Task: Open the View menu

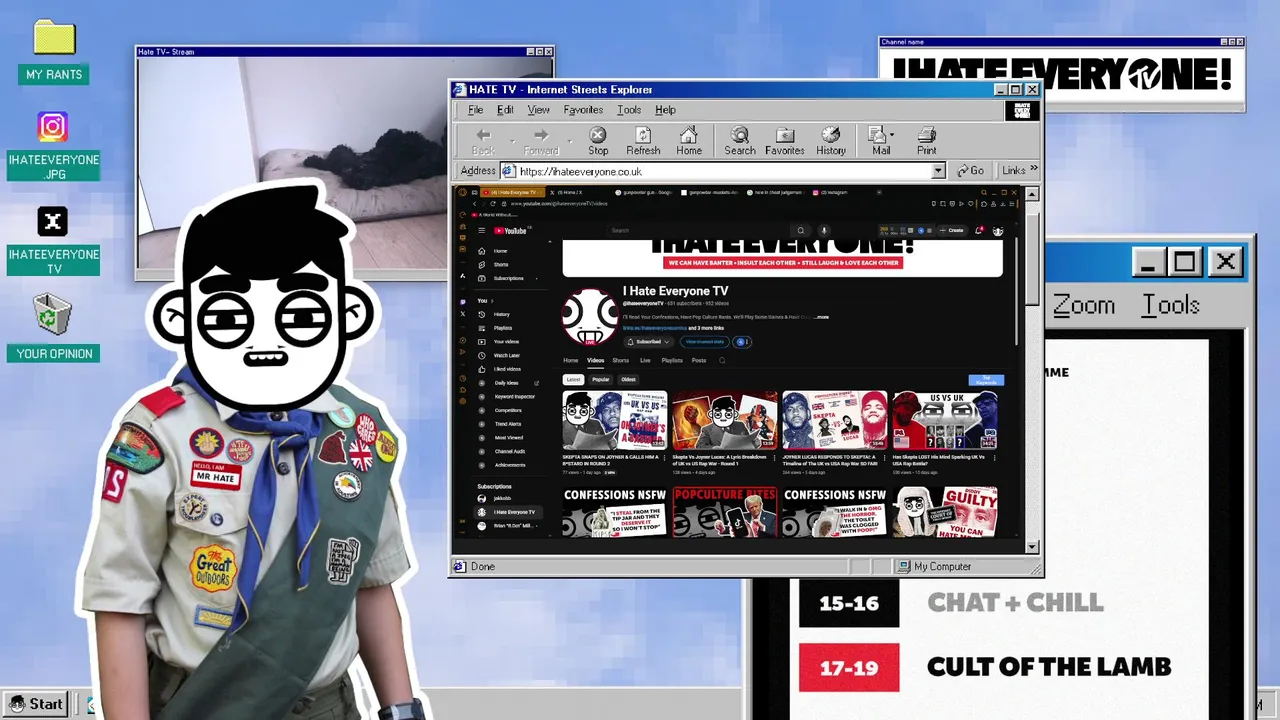Action: pyautogui.click(x=538, y=110)
